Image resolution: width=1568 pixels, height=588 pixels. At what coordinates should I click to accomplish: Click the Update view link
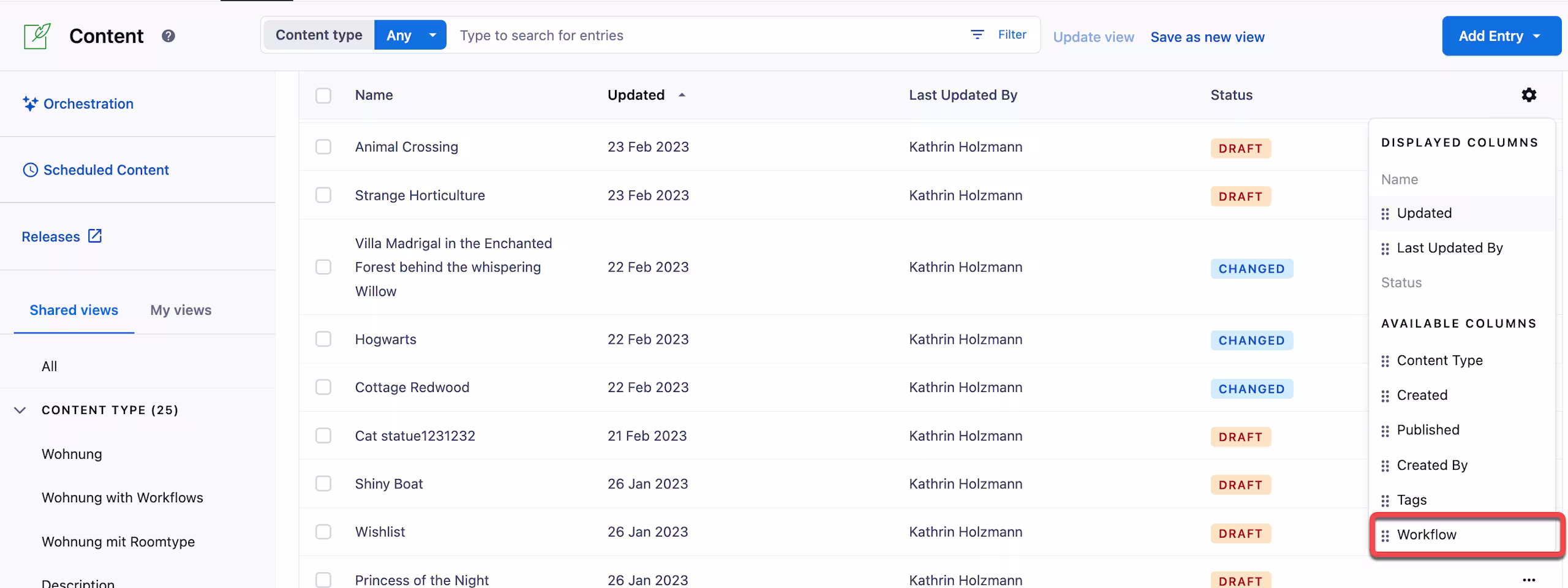tap(1093, 37)
